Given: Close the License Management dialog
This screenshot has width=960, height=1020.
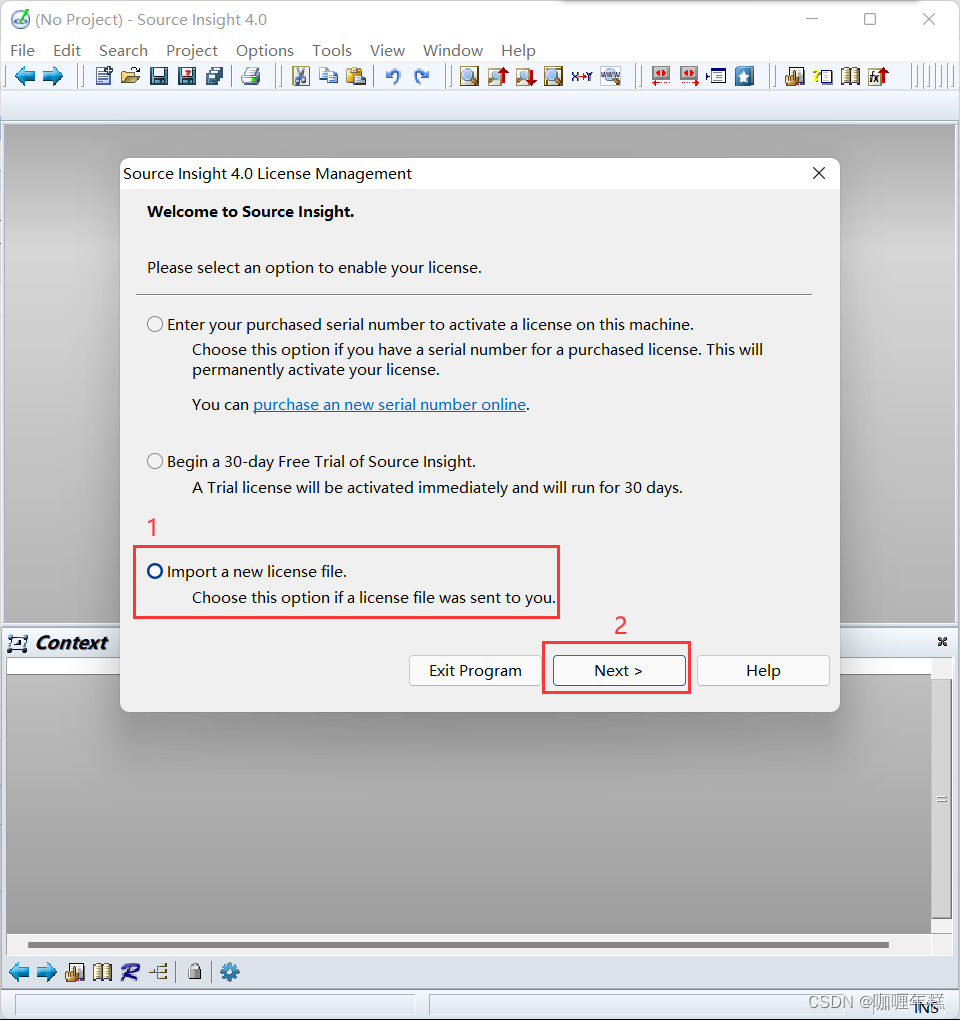Looking at the screenshot, I should [819, 173].
